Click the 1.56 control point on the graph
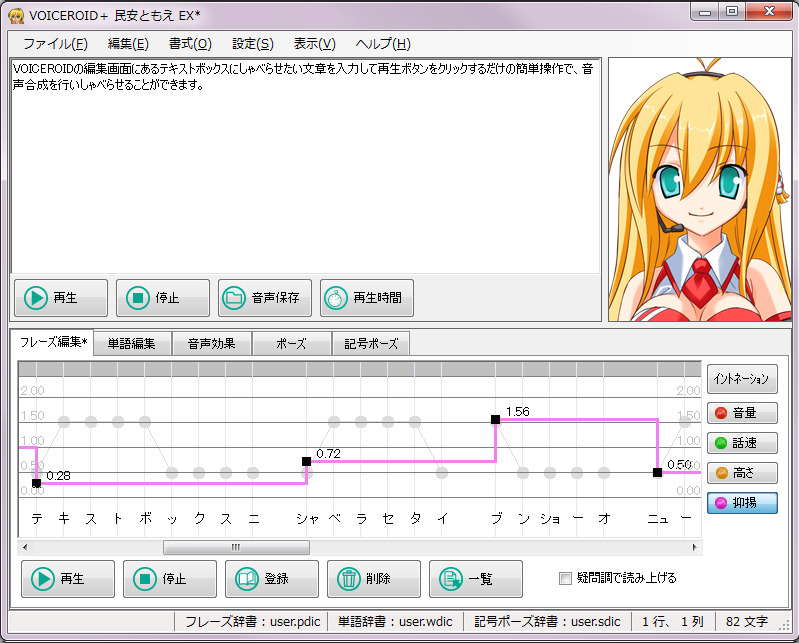Viewport: 799px width, 643px height. (495, 419)
